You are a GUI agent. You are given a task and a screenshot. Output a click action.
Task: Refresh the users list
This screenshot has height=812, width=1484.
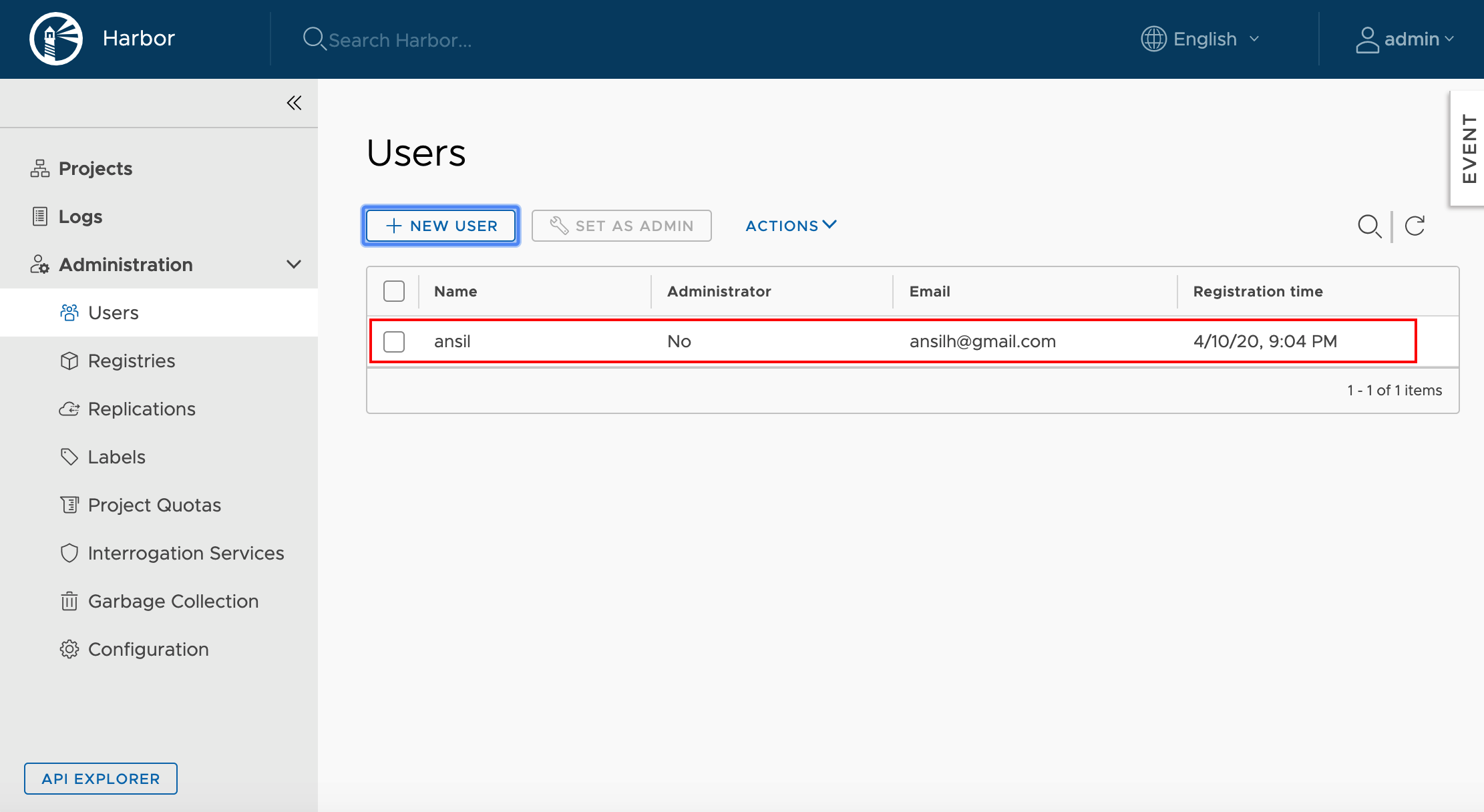(1415, 226)
